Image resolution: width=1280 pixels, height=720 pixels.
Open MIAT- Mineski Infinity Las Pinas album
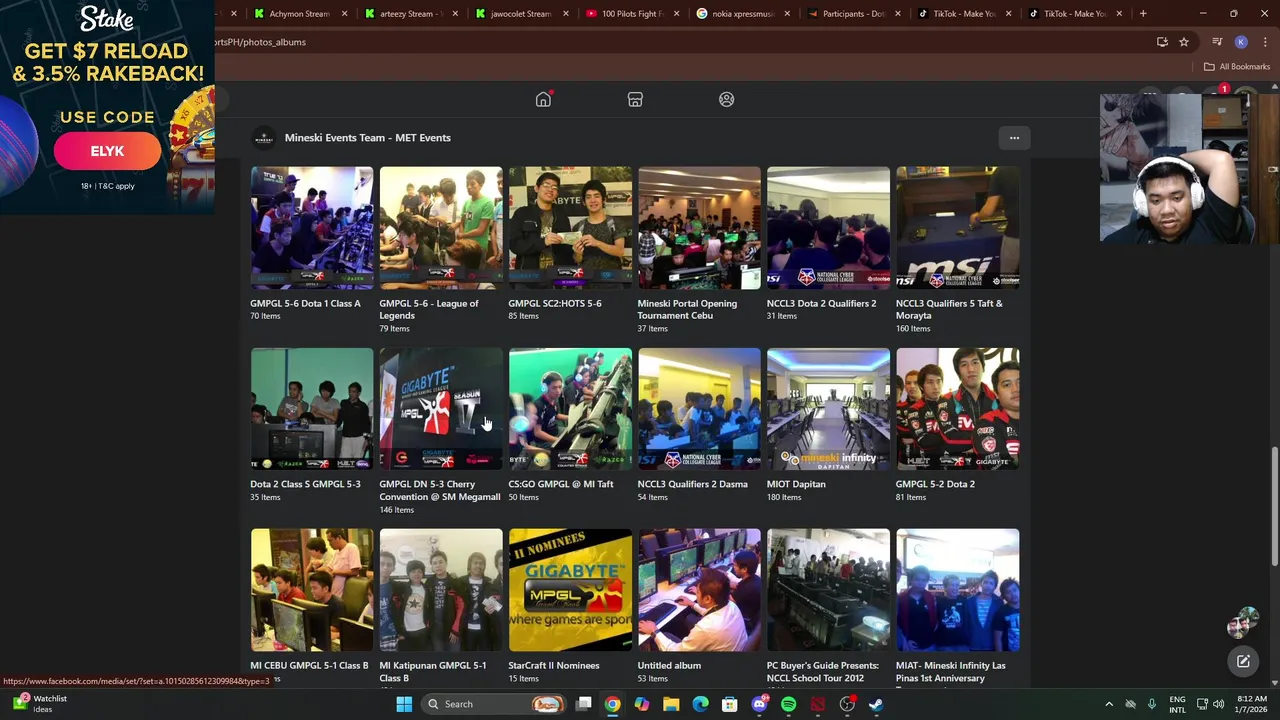tap(957, 590)
